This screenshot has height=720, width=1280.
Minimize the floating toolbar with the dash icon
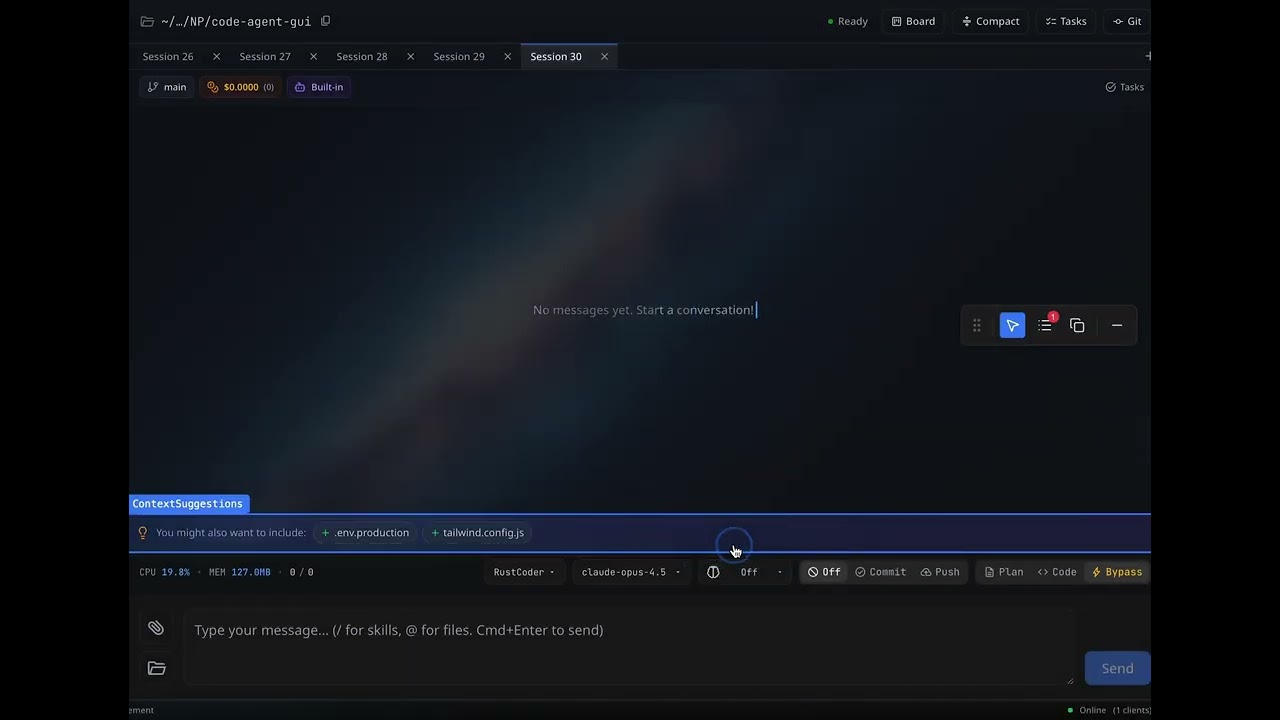1117,326
